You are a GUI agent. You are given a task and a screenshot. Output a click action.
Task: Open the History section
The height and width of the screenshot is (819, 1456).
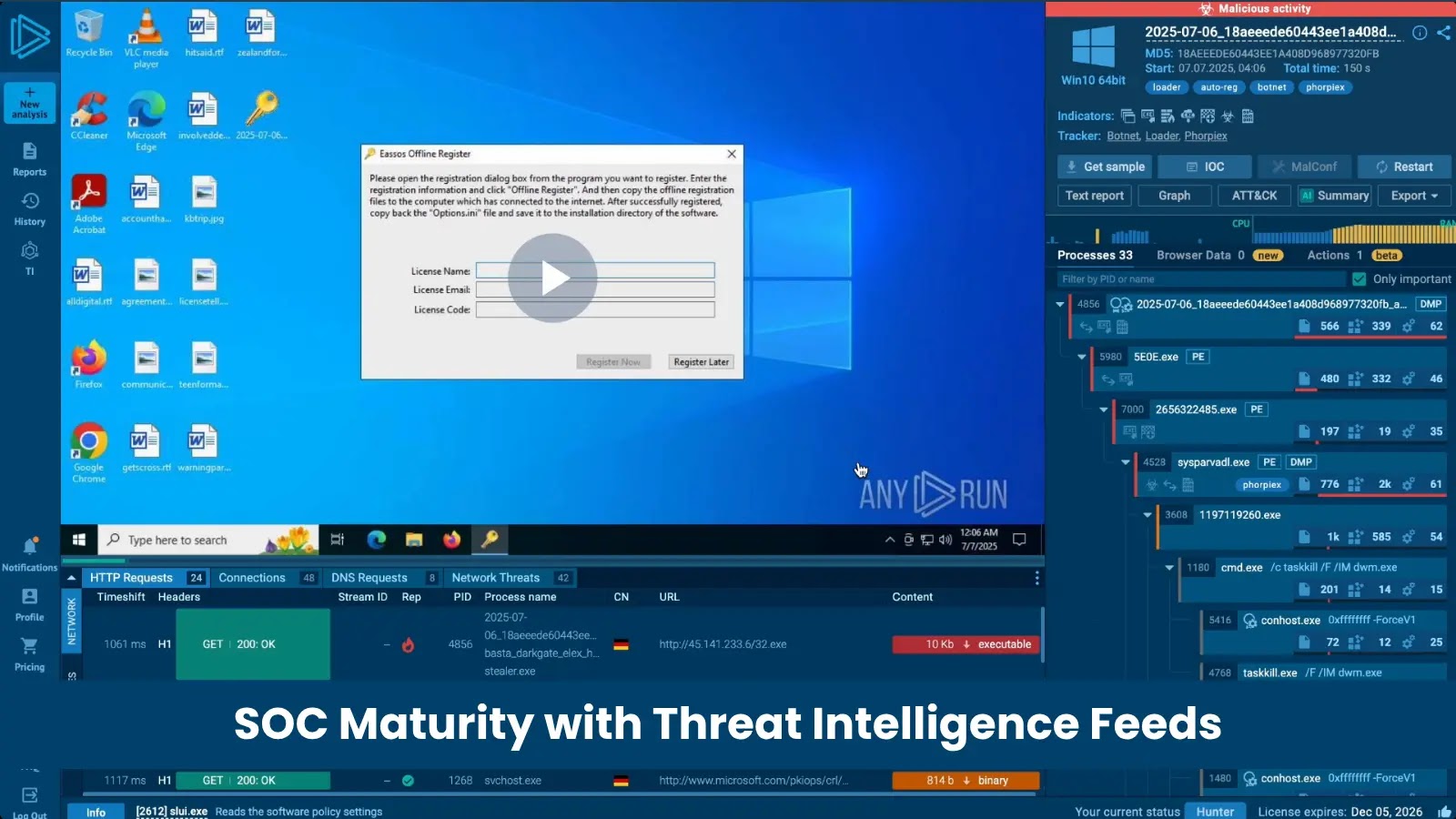click(30, 209)
